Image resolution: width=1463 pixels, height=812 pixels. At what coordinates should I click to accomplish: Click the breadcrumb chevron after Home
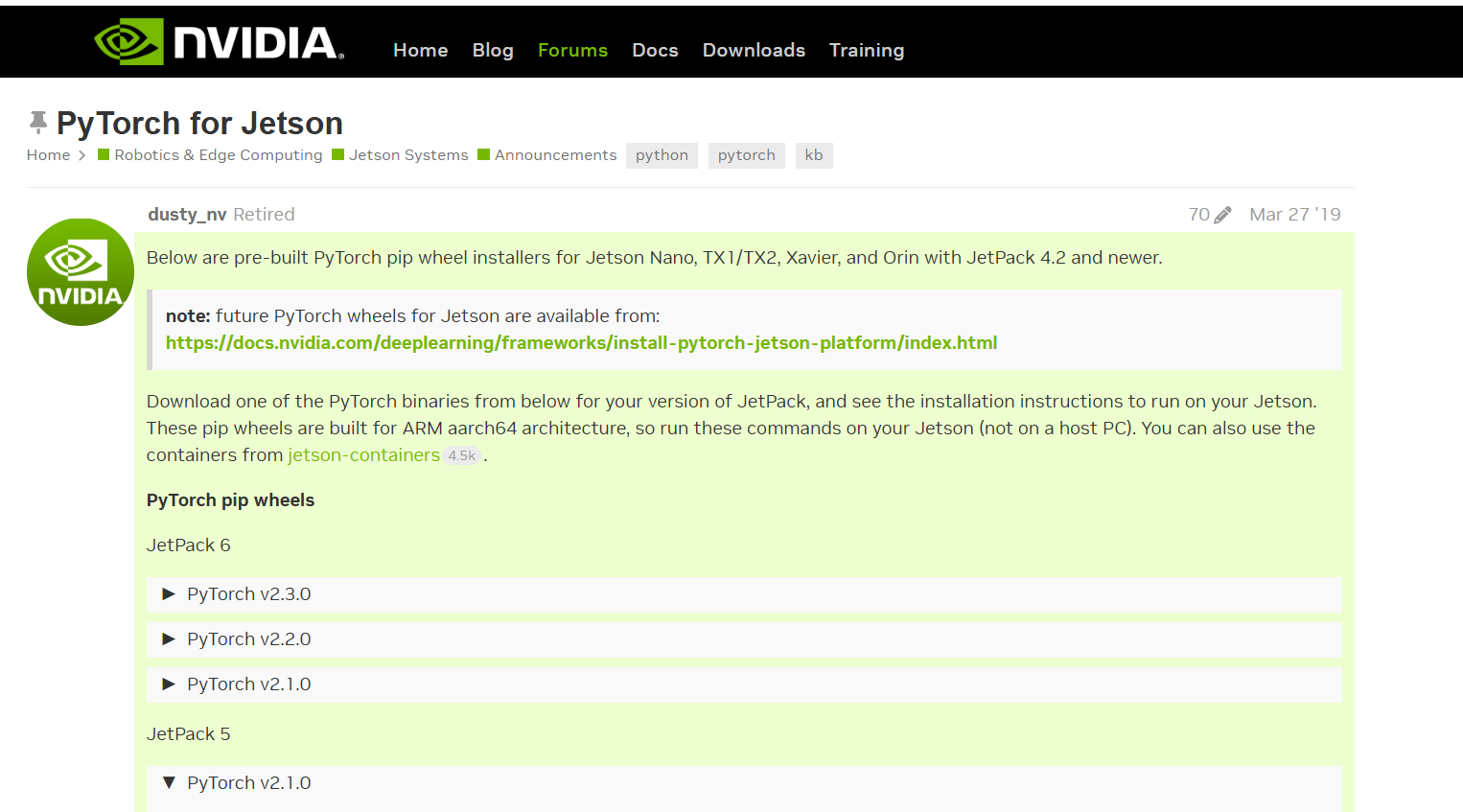click(x=82, y=155)
